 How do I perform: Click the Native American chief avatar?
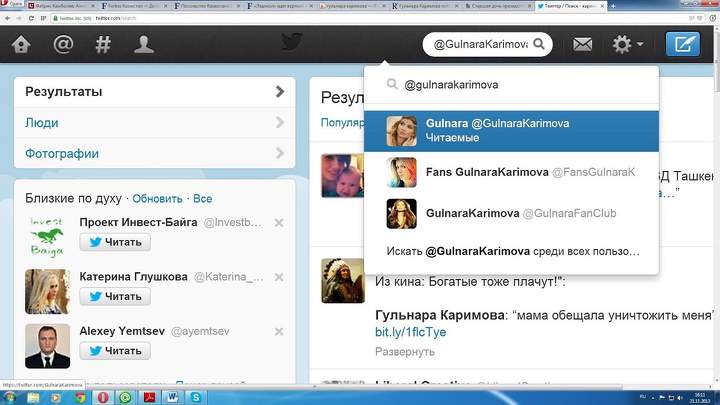[x=343, y=281]
